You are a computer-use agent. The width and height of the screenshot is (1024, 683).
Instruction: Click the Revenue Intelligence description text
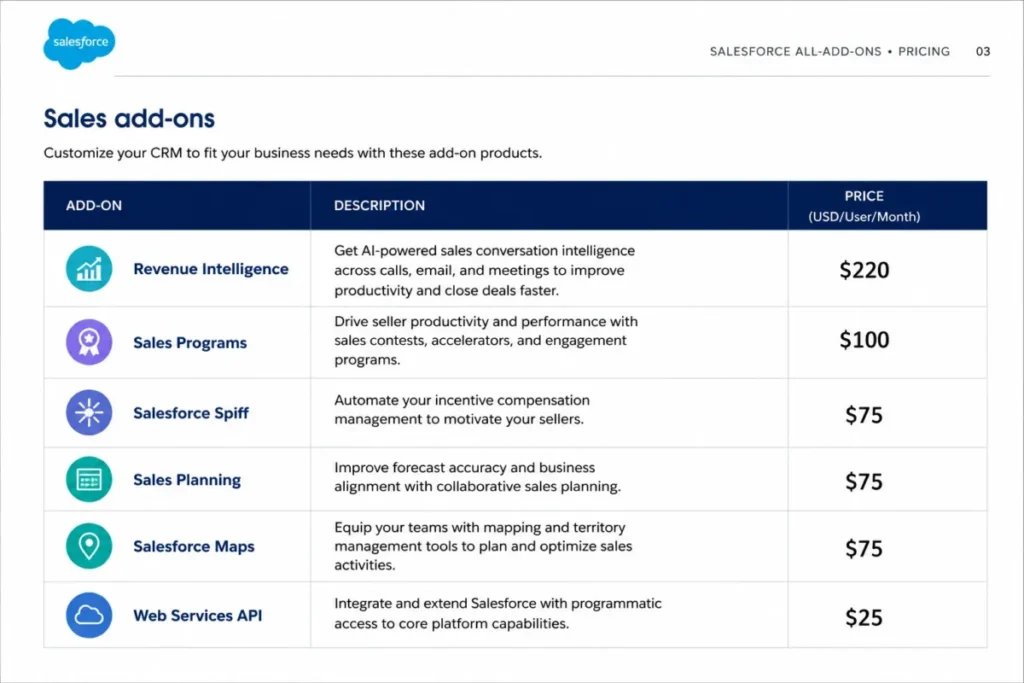(485, 270)
